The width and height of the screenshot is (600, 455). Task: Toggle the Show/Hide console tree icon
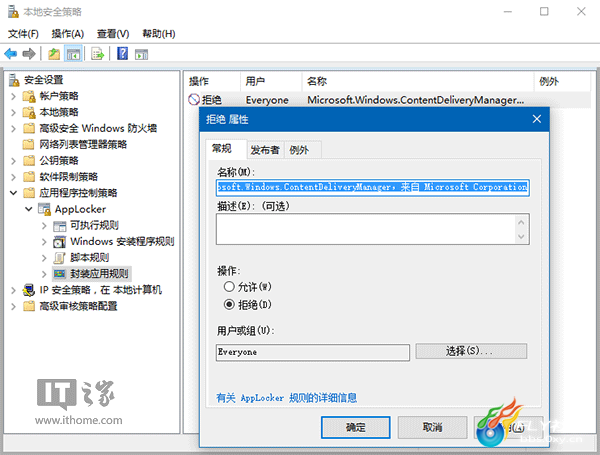73,54
